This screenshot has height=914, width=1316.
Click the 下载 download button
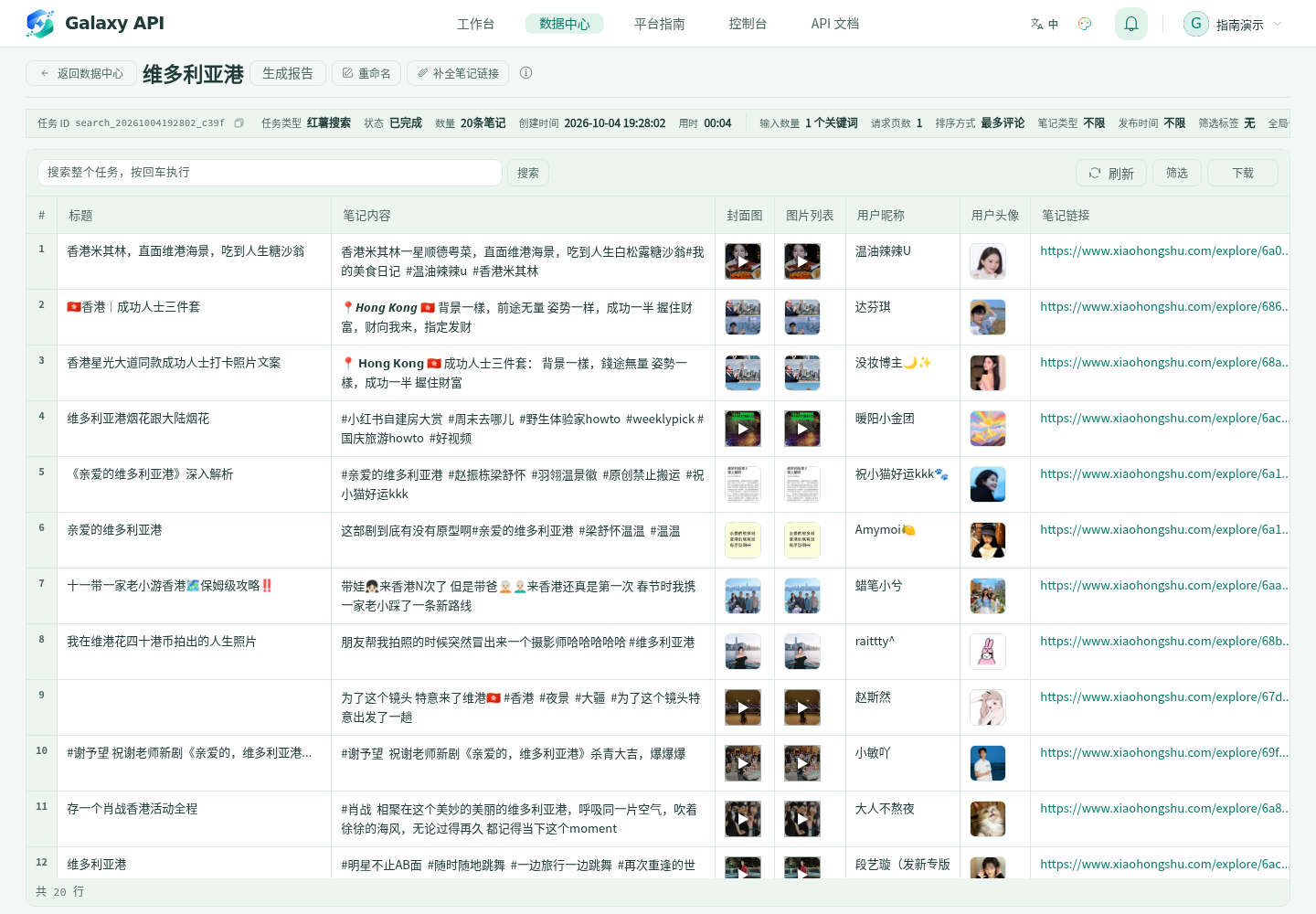click(x=1243, y=173)
